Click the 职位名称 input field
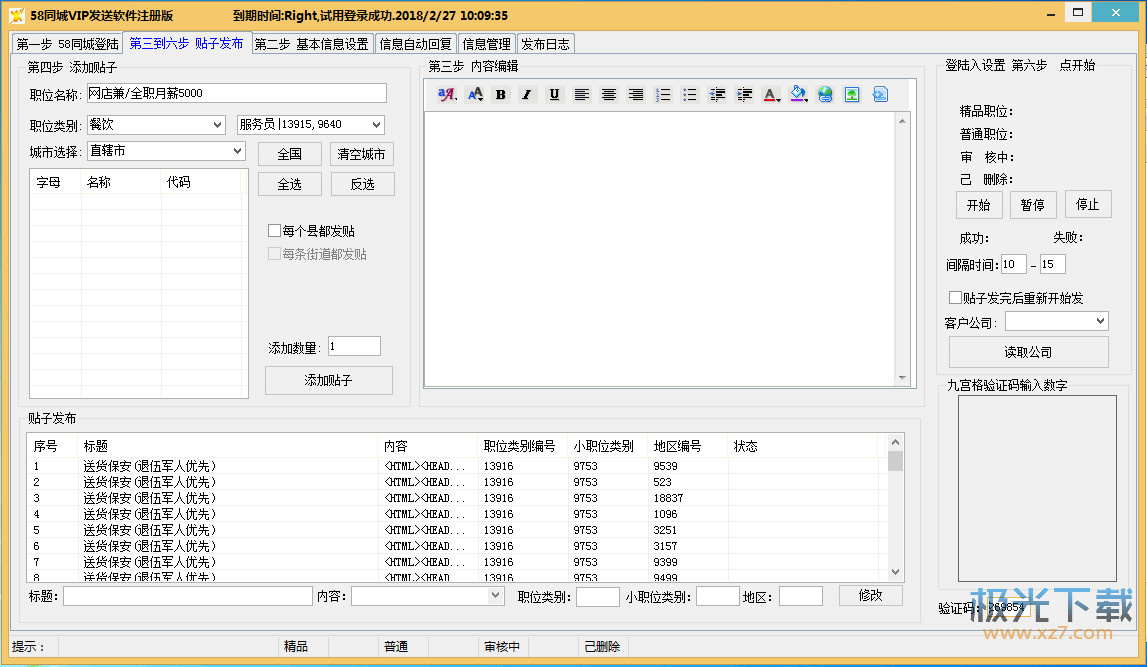1147x667 pixels. pyautogui.click(x=236, y=93)
